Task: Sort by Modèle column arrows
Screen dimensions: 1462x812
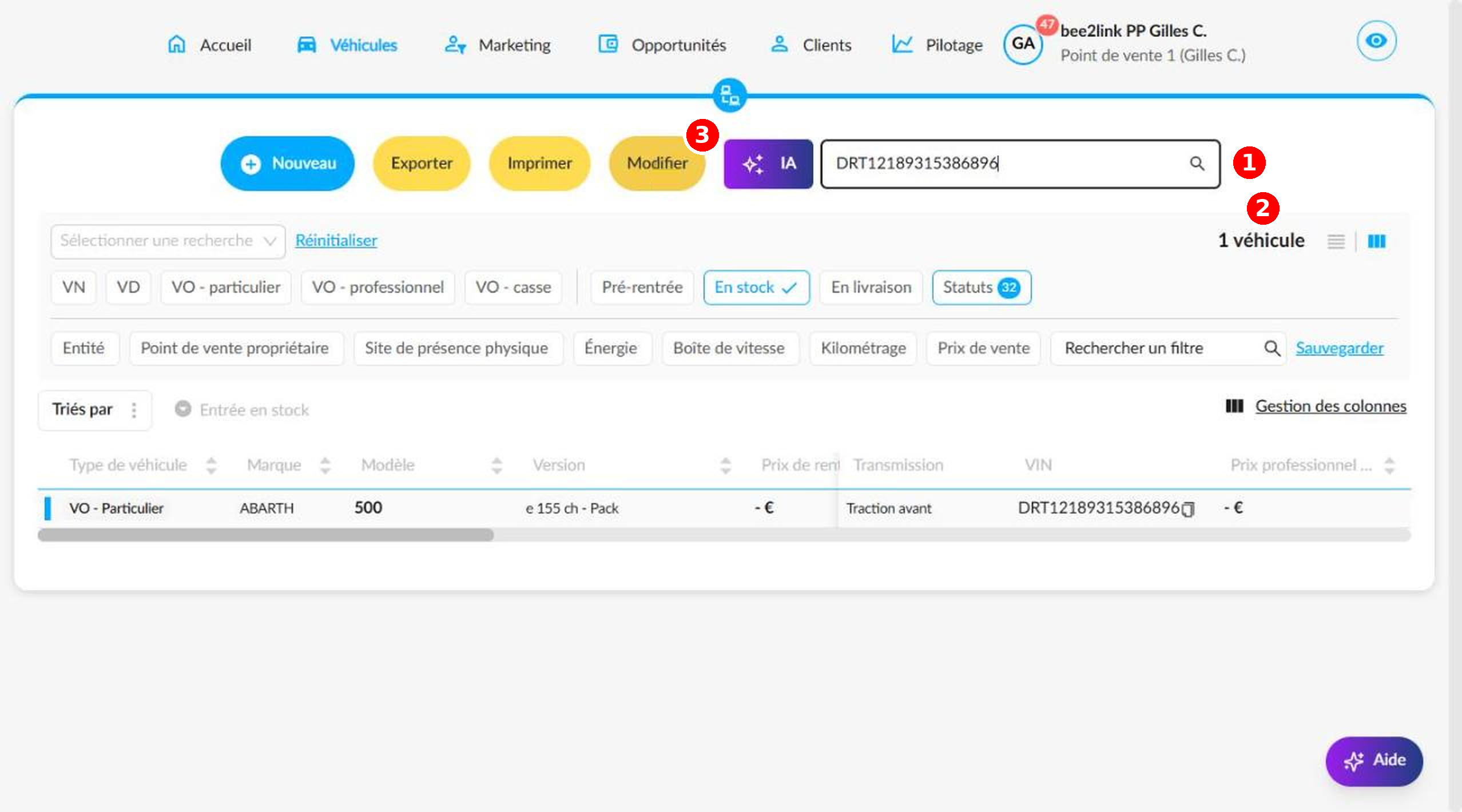Action: 496,465
